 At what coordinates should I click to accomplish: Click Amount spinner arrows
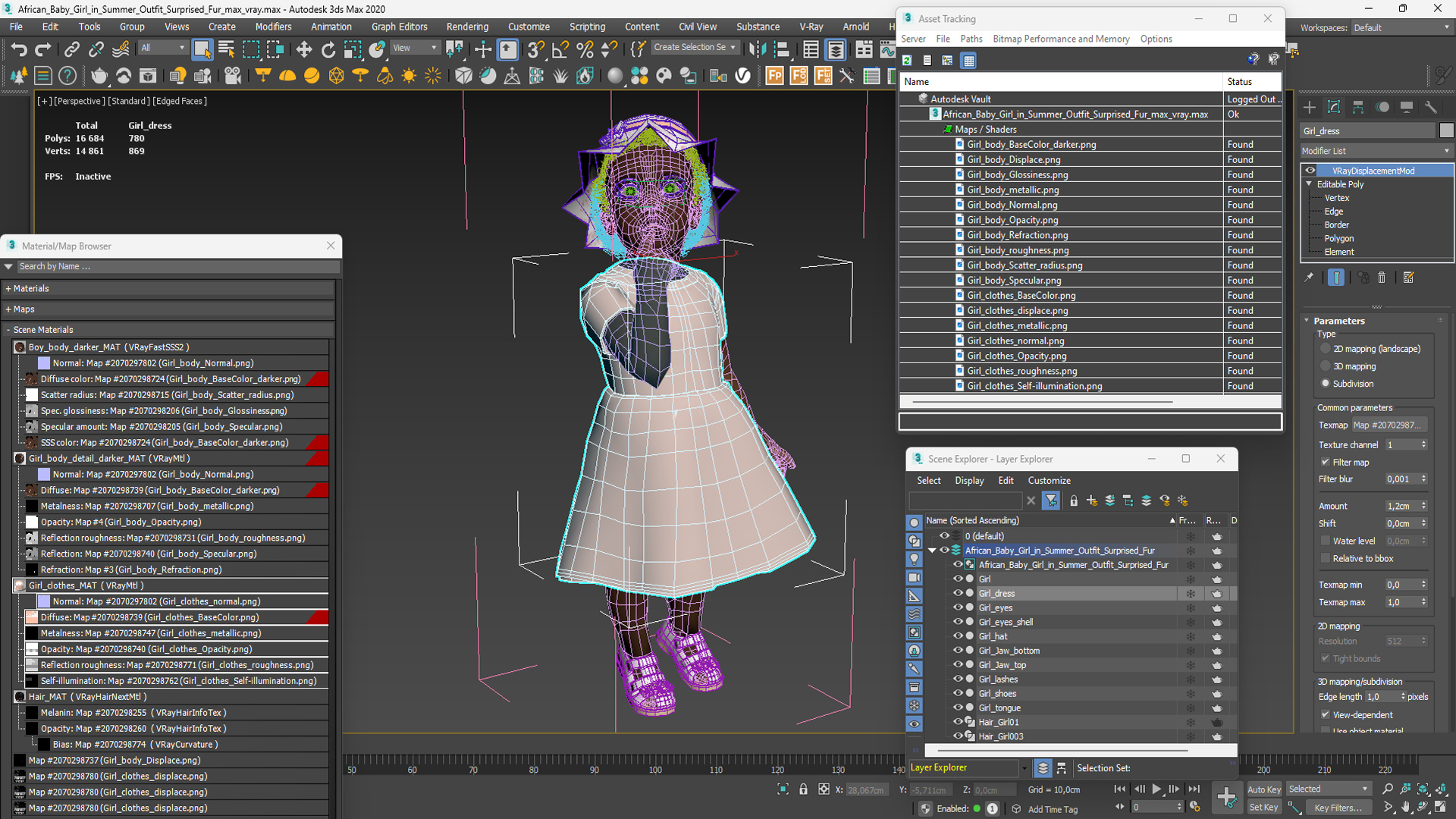[x=1423, y=506]
